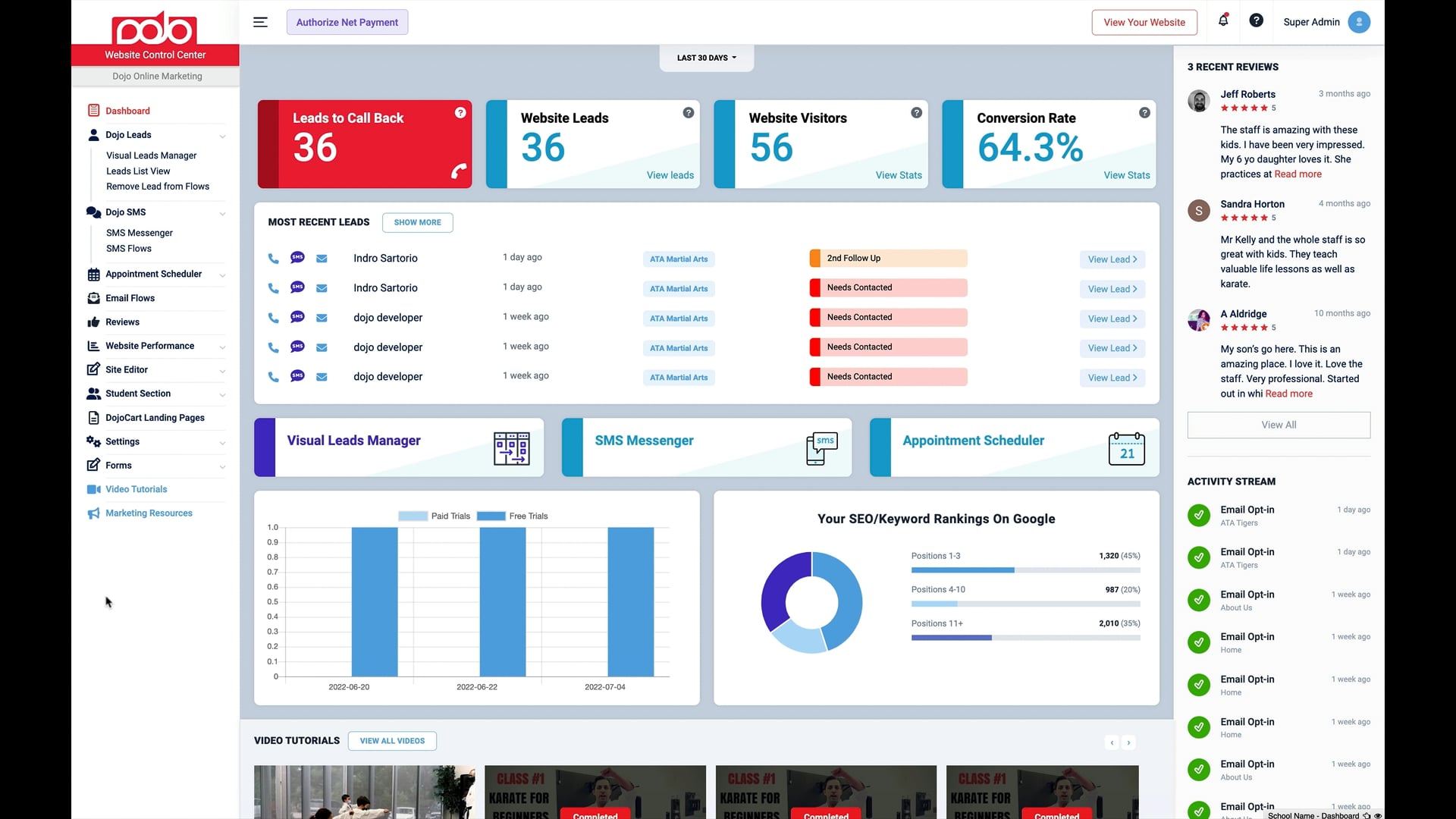Open the Last 30 Days dropdown
The image size is (1456, 819).
pyautogui.click(x=707, y=58)
